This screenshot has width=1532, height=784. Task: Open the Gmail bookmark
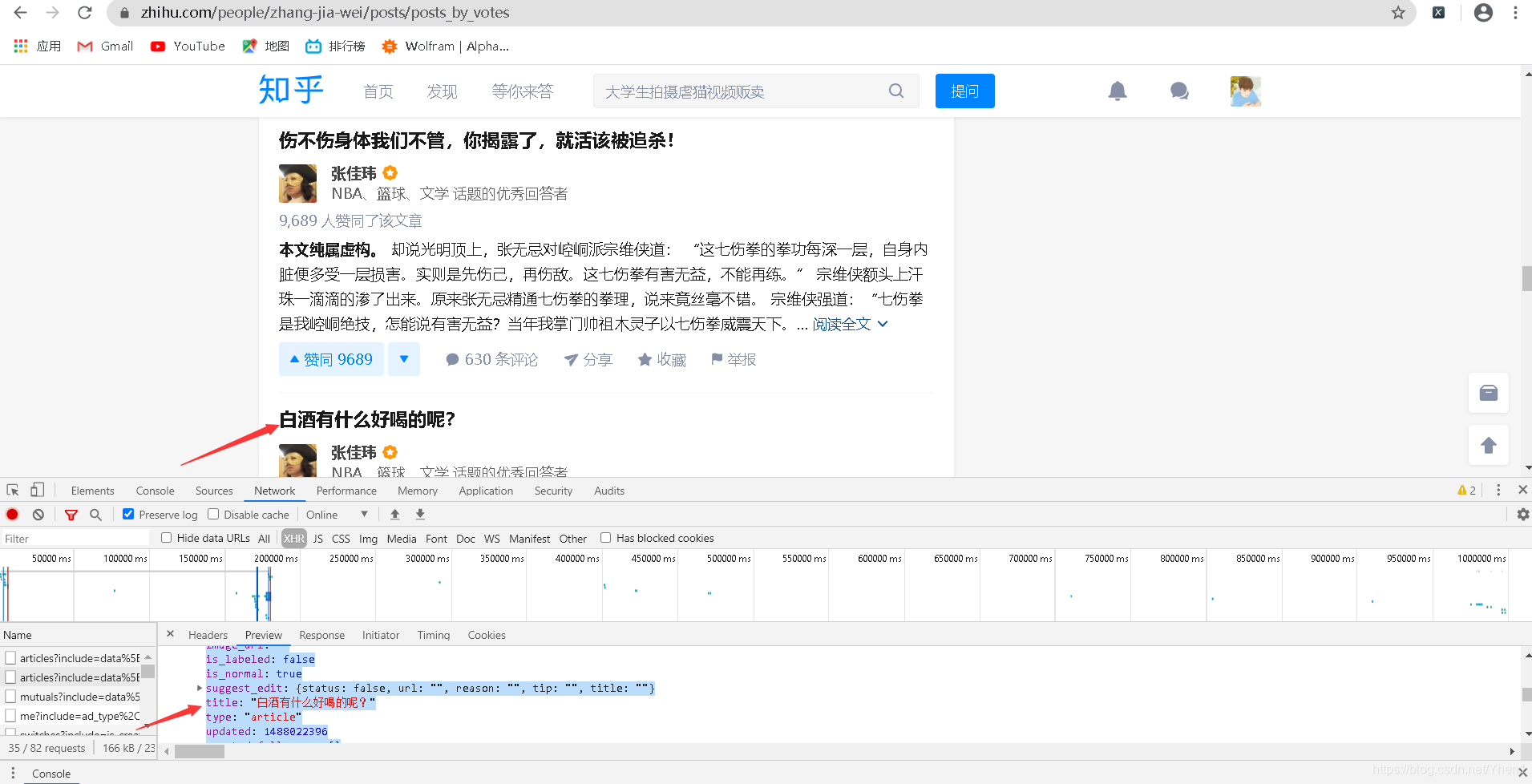[x=105, y=46]
